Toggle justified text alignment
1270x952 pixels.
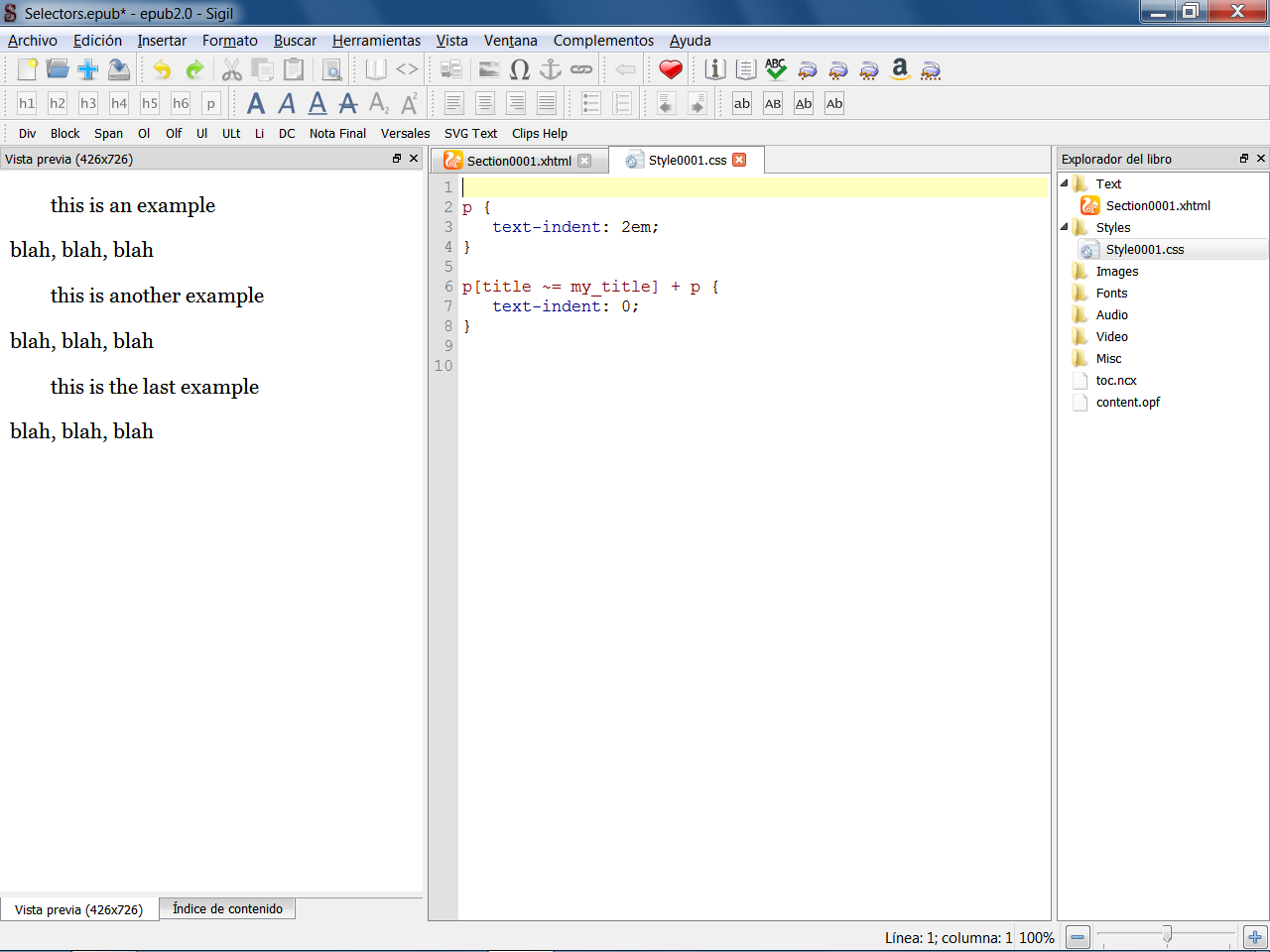(547, 103)
